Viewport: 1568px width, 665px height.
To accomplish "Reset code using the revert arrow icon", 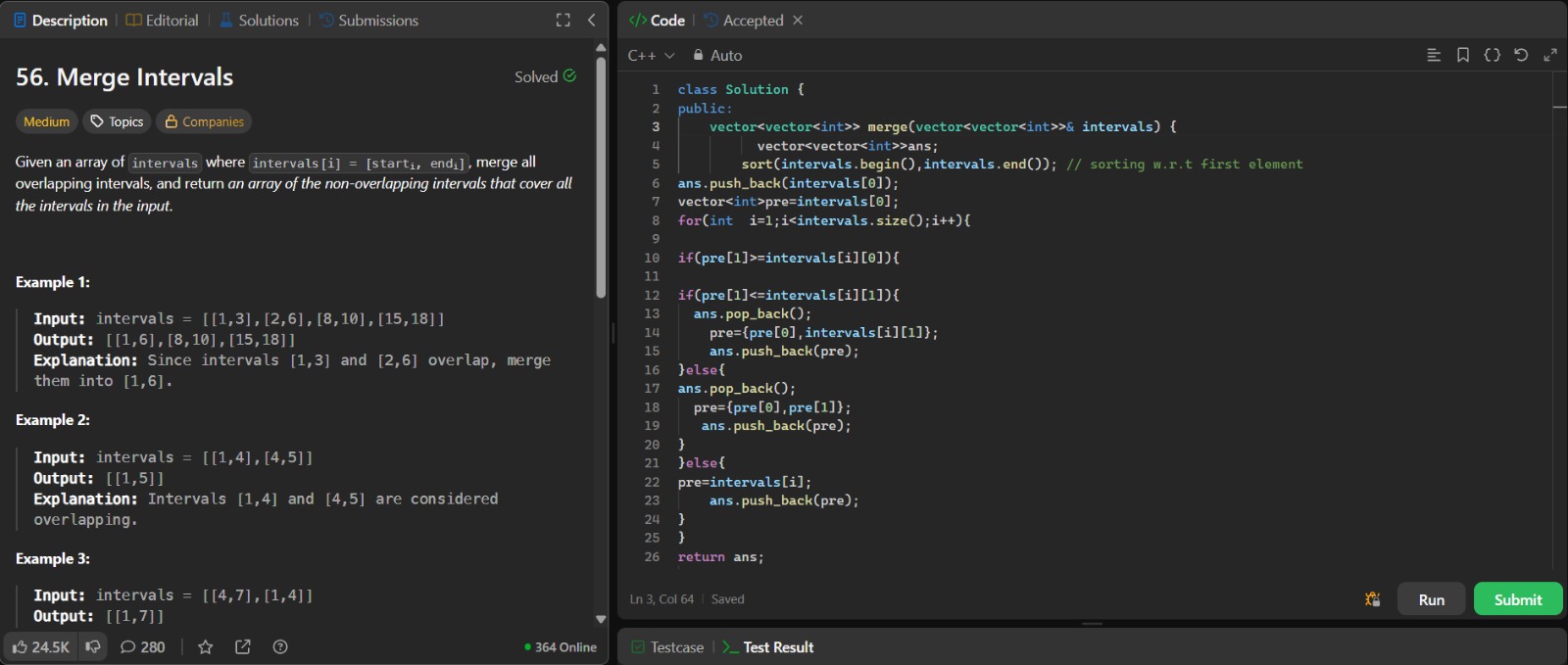I will tap(1521, 55).
